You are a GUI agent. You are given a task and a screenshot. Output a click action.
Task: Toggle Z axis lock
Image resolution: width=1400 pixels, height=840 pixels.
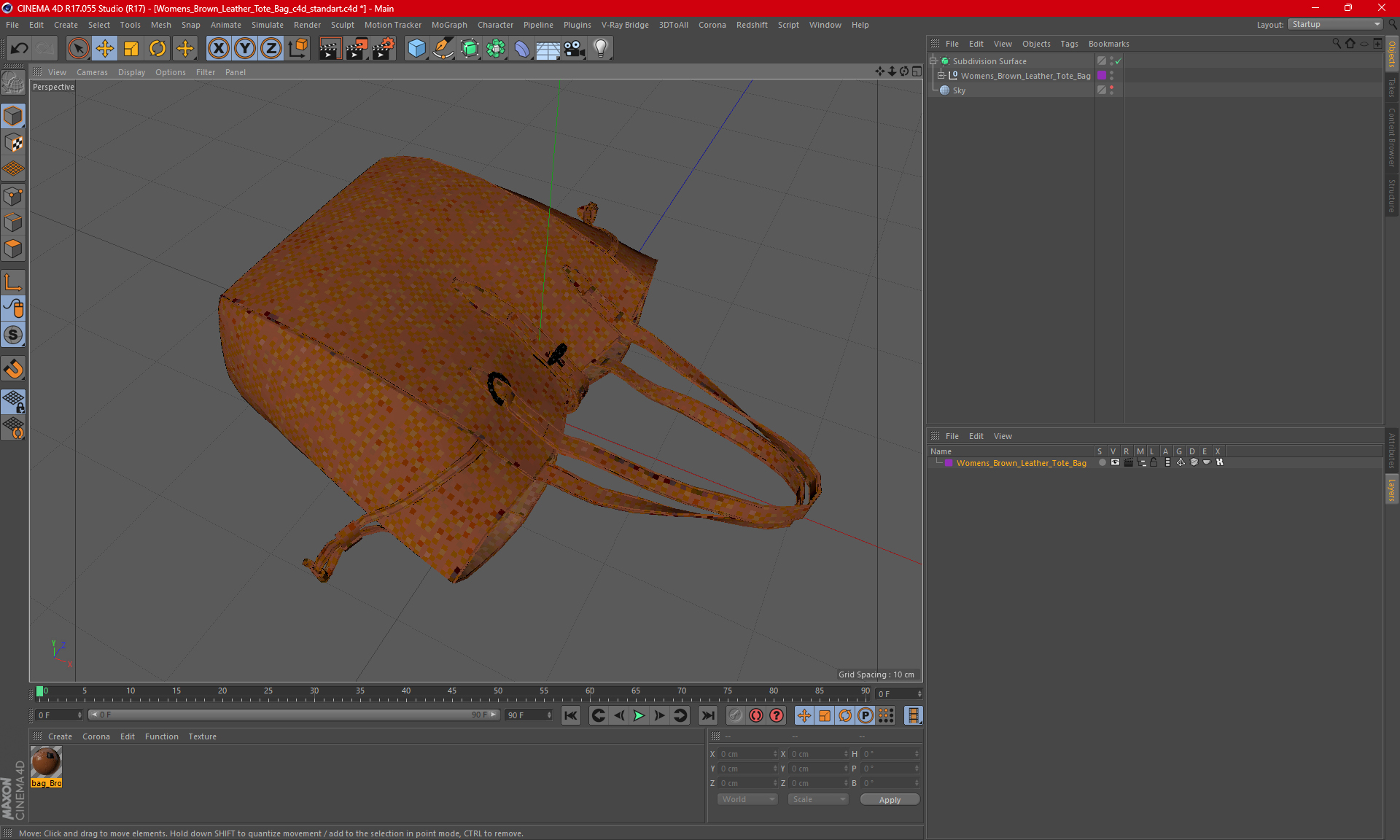point(271,49)
